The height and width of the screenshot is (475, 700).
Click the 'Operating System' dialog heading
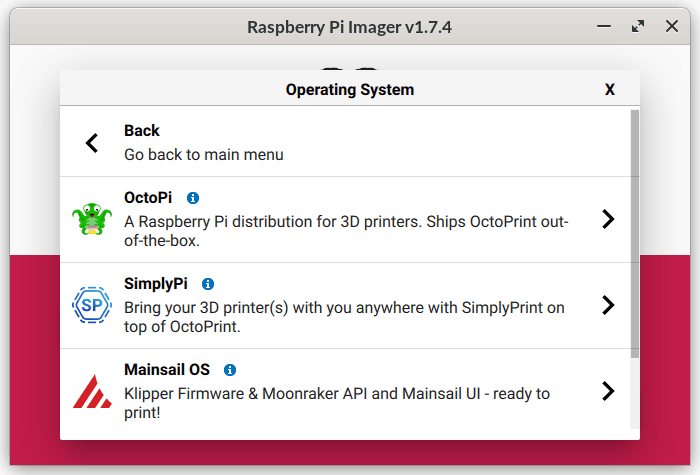[350, 90]
